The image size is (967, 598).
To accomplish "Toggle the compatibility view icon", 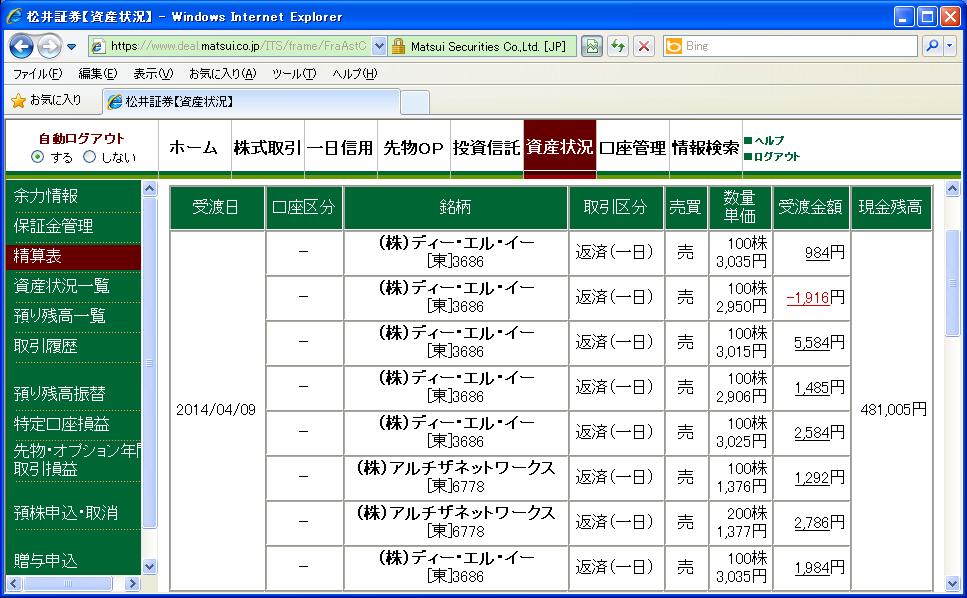I will tap(592, 46).
